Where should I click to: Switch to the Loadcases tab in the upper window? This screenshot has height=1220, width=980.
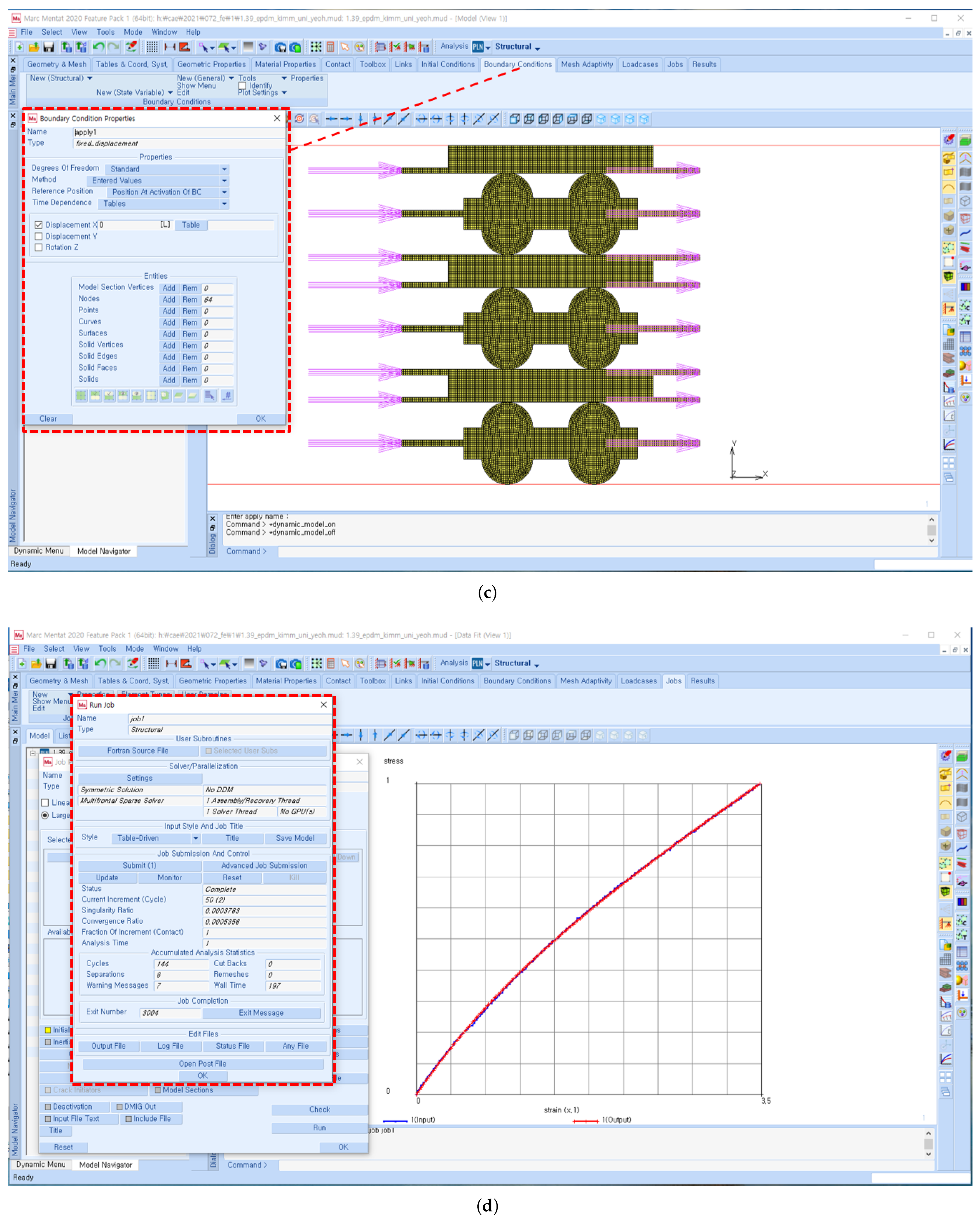pyautogui.click(x=640, y=65)
